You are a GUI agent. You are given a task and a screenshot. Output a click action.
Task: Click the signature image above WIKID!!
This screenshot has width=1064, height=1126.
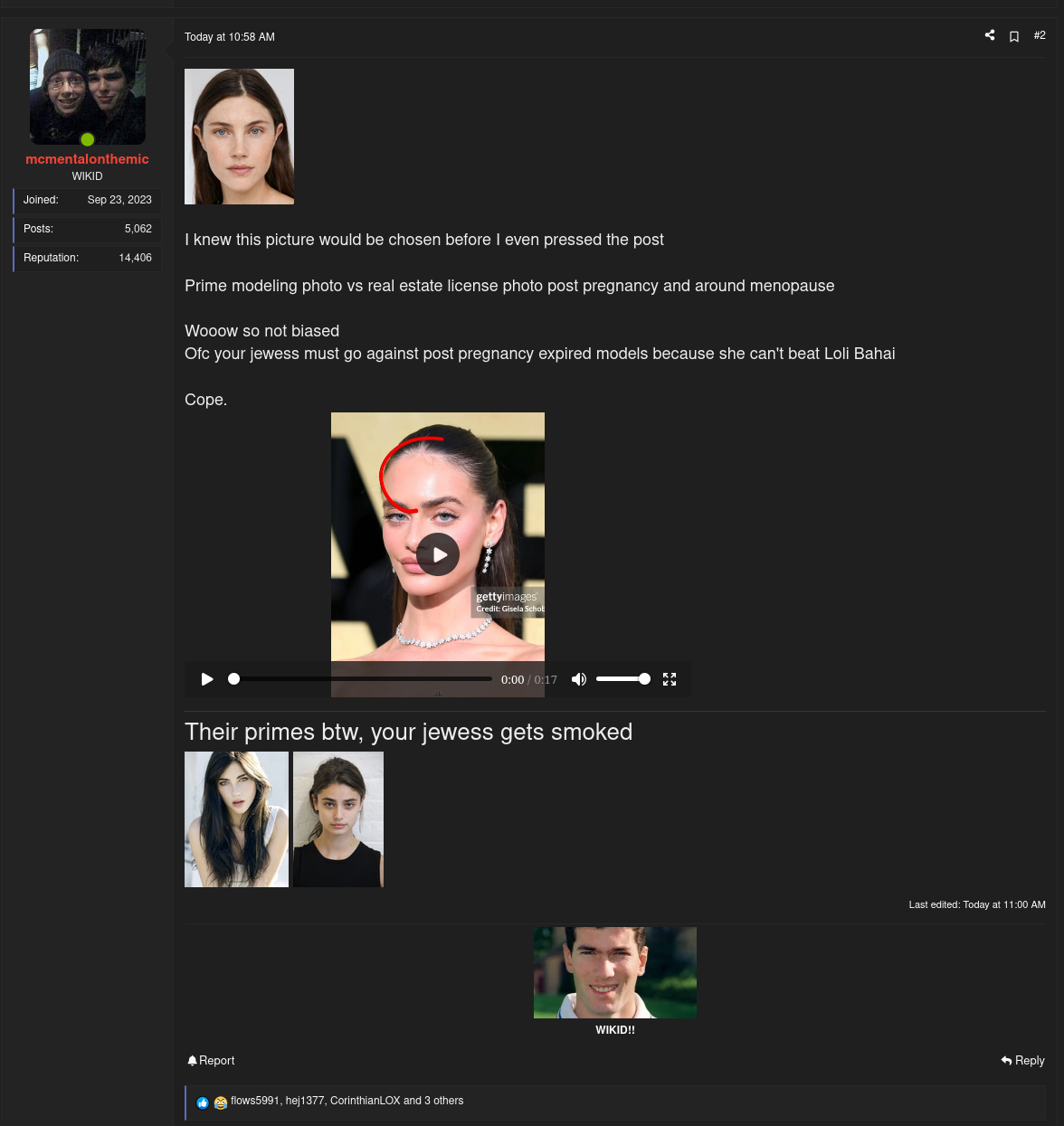(x=615, y=972)
